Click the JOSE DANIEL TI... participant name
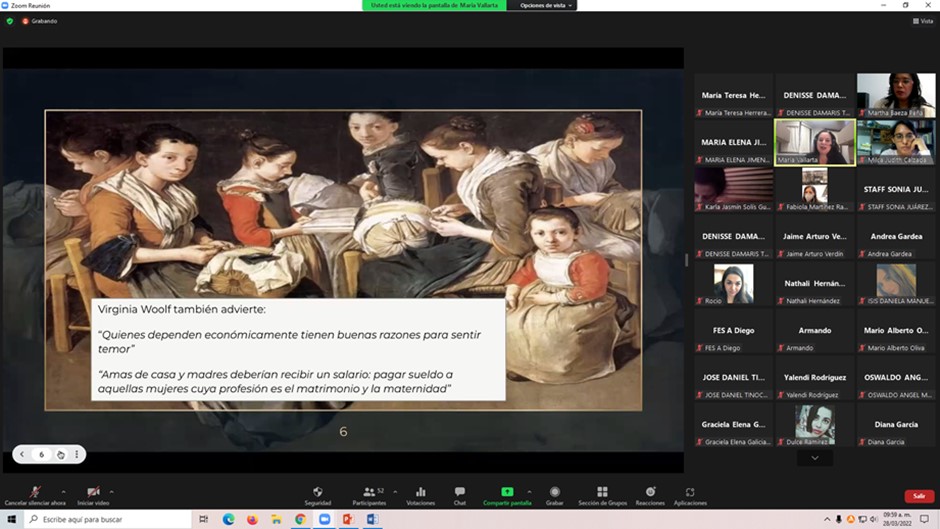Image resolution: width=940 pixels, height=529 pixels. (x=734, y=377)
